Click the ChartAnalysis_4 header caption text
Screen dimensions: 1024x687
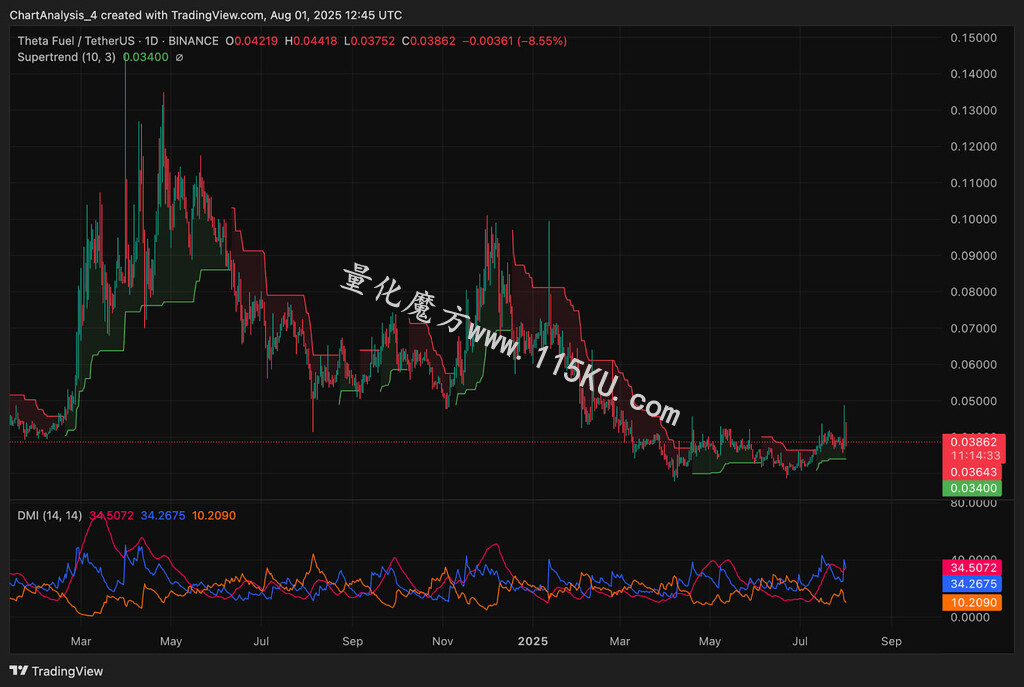pyautogui.click(x=206, y=15)
